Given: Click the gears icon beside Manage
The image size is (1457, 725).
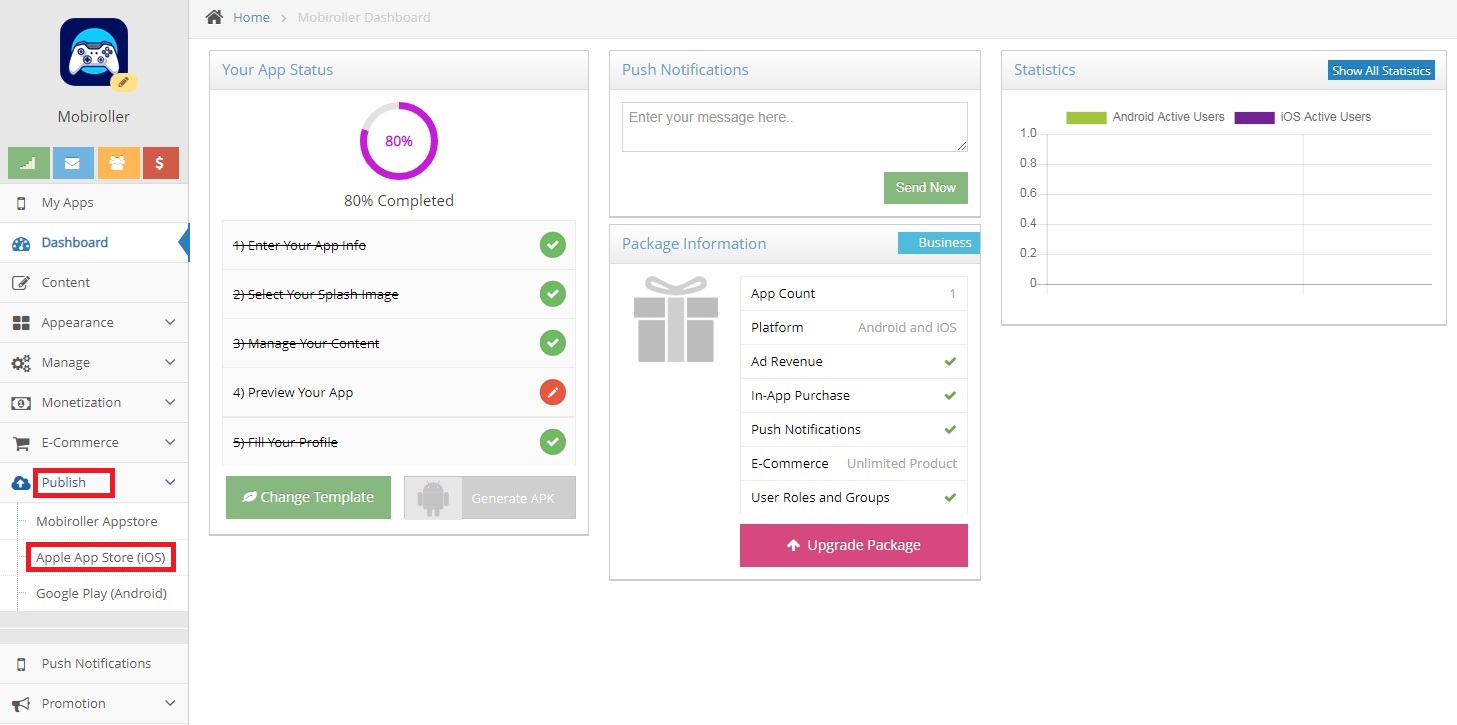Looking at the screenshot, I should pos(21,363).
